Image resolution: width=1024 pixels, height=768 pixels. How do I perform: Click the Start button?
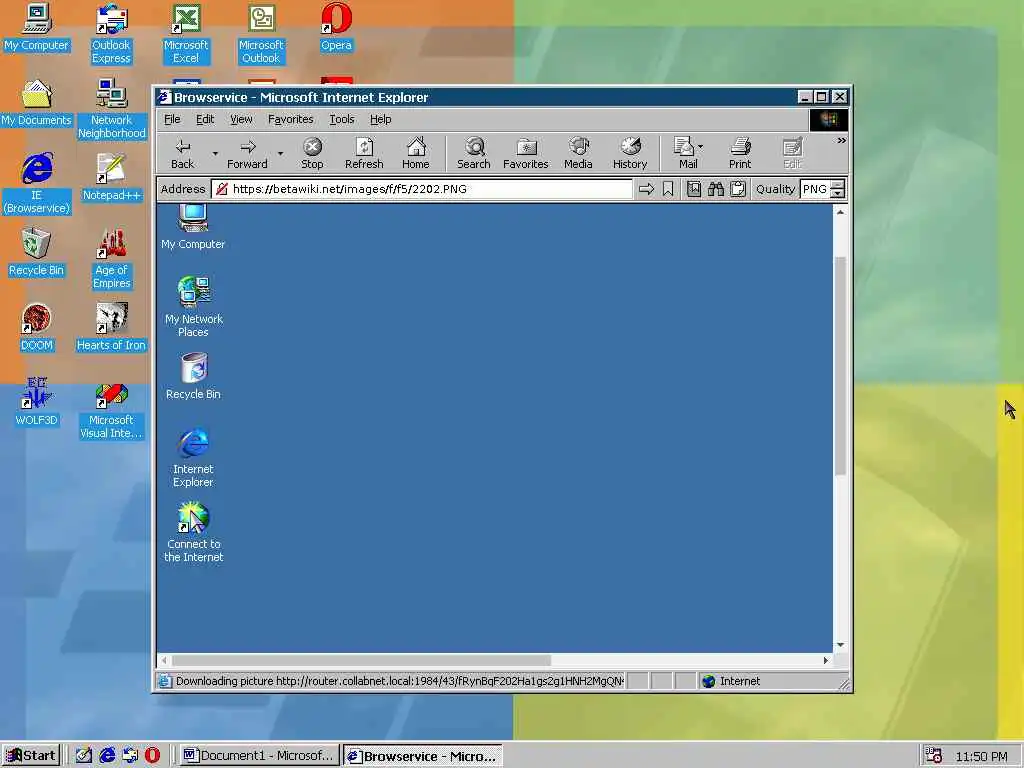point(31,756)
